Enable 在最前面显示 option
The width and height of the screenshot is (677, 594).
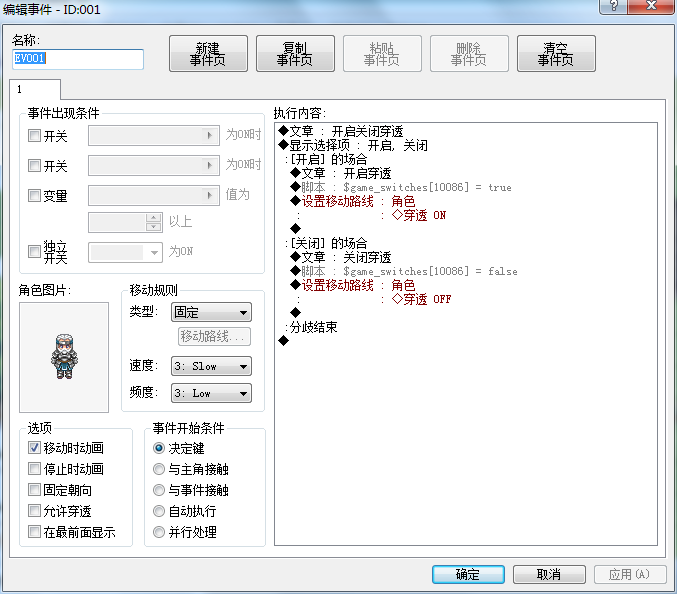tap(34, 531)
